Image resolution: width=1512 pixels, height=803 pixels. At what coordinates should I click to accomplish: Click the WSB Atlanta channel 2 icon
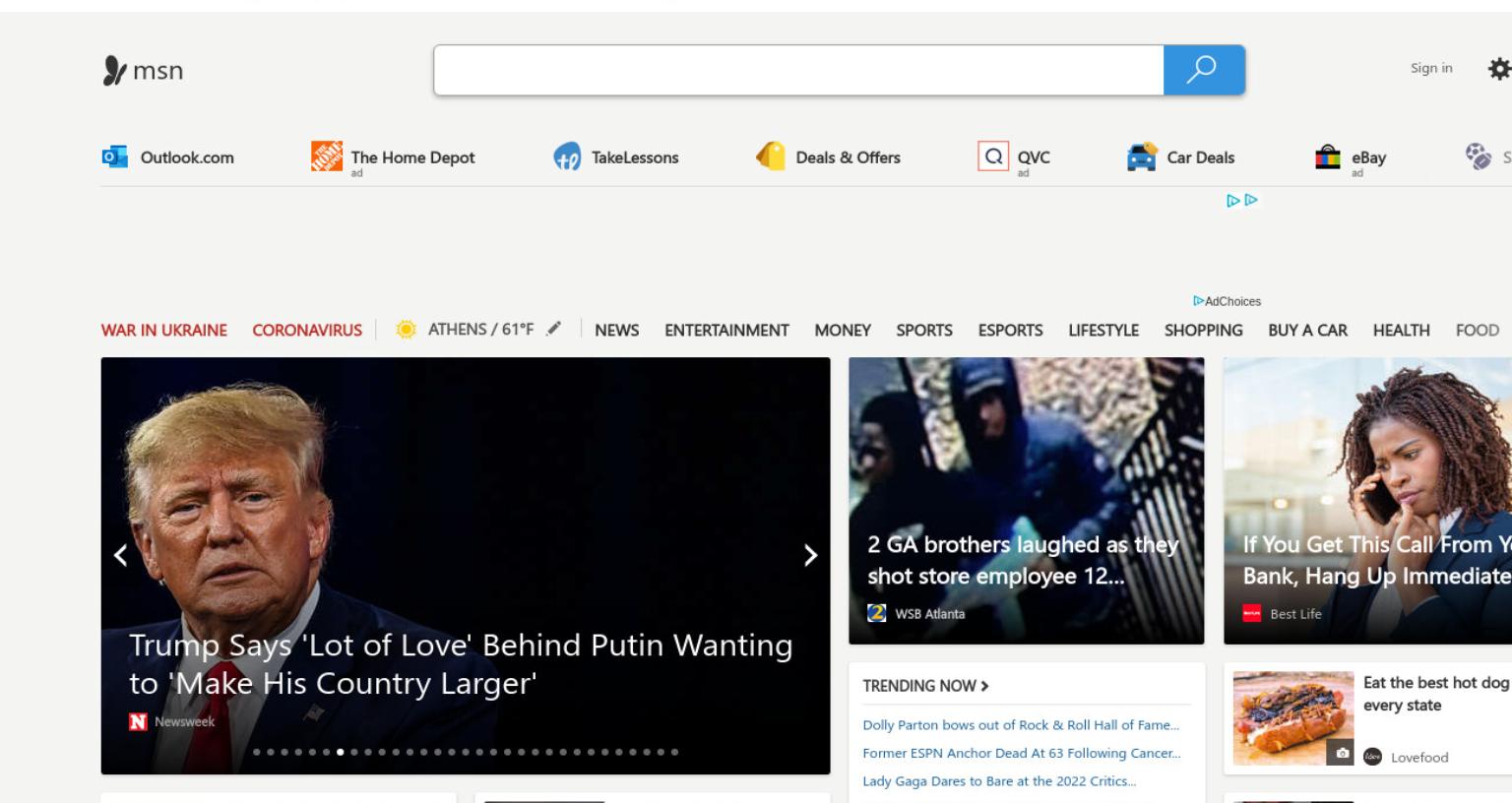(876, 613)
